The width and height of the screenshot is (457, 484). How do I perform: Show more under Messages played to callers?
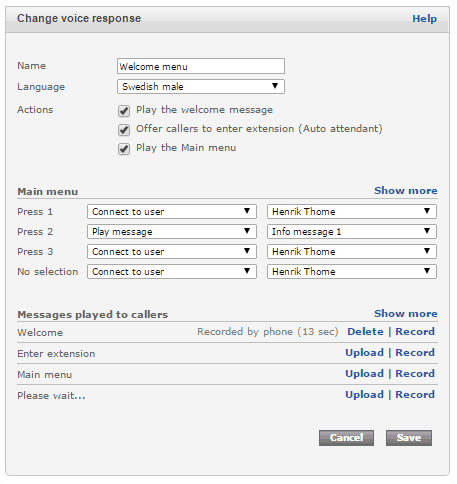pyautogui.click(x=406, y=314)
